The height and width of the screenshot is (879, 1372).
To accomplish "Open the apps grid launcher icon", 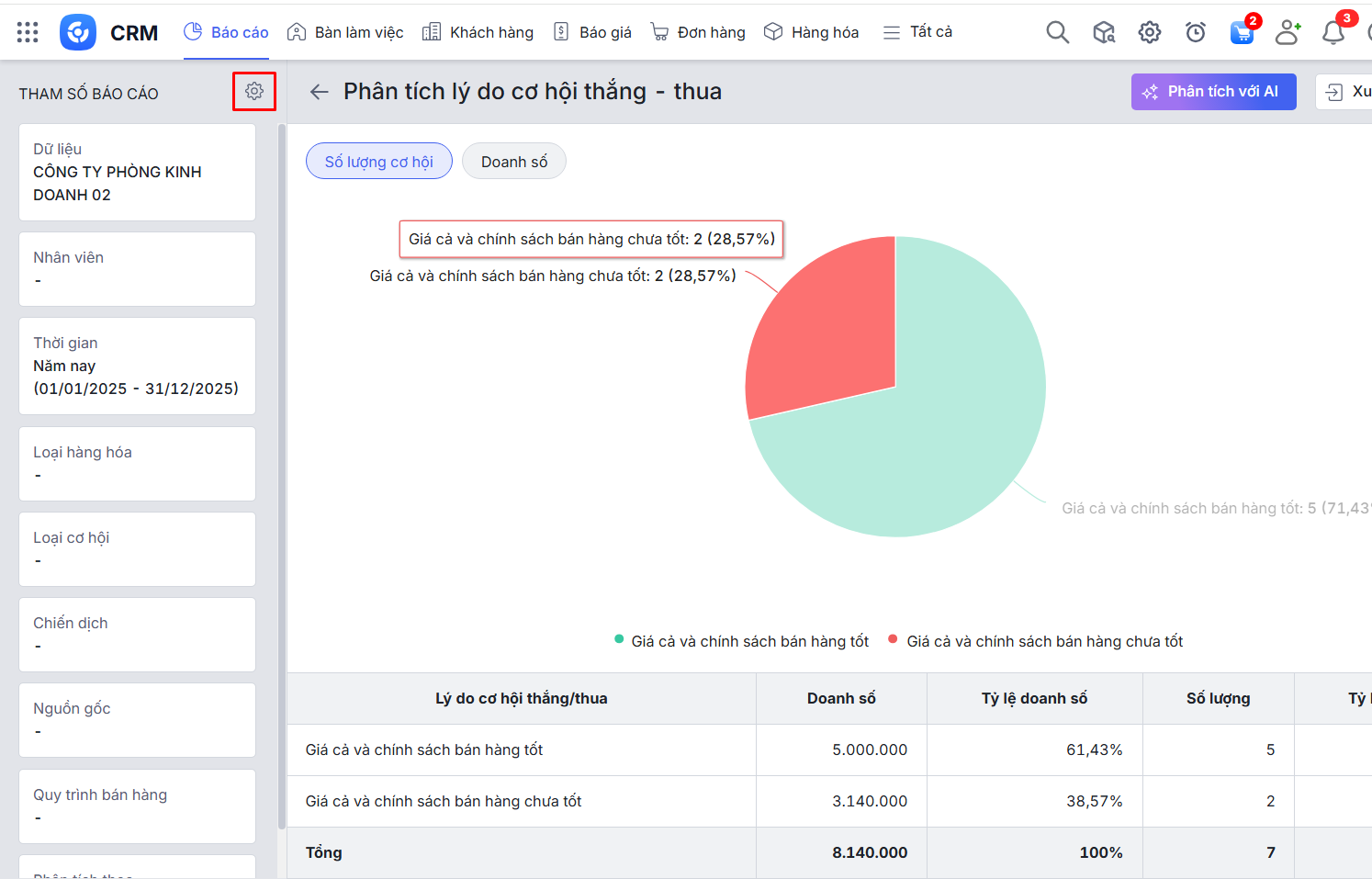I will click(x=28, y=32).
